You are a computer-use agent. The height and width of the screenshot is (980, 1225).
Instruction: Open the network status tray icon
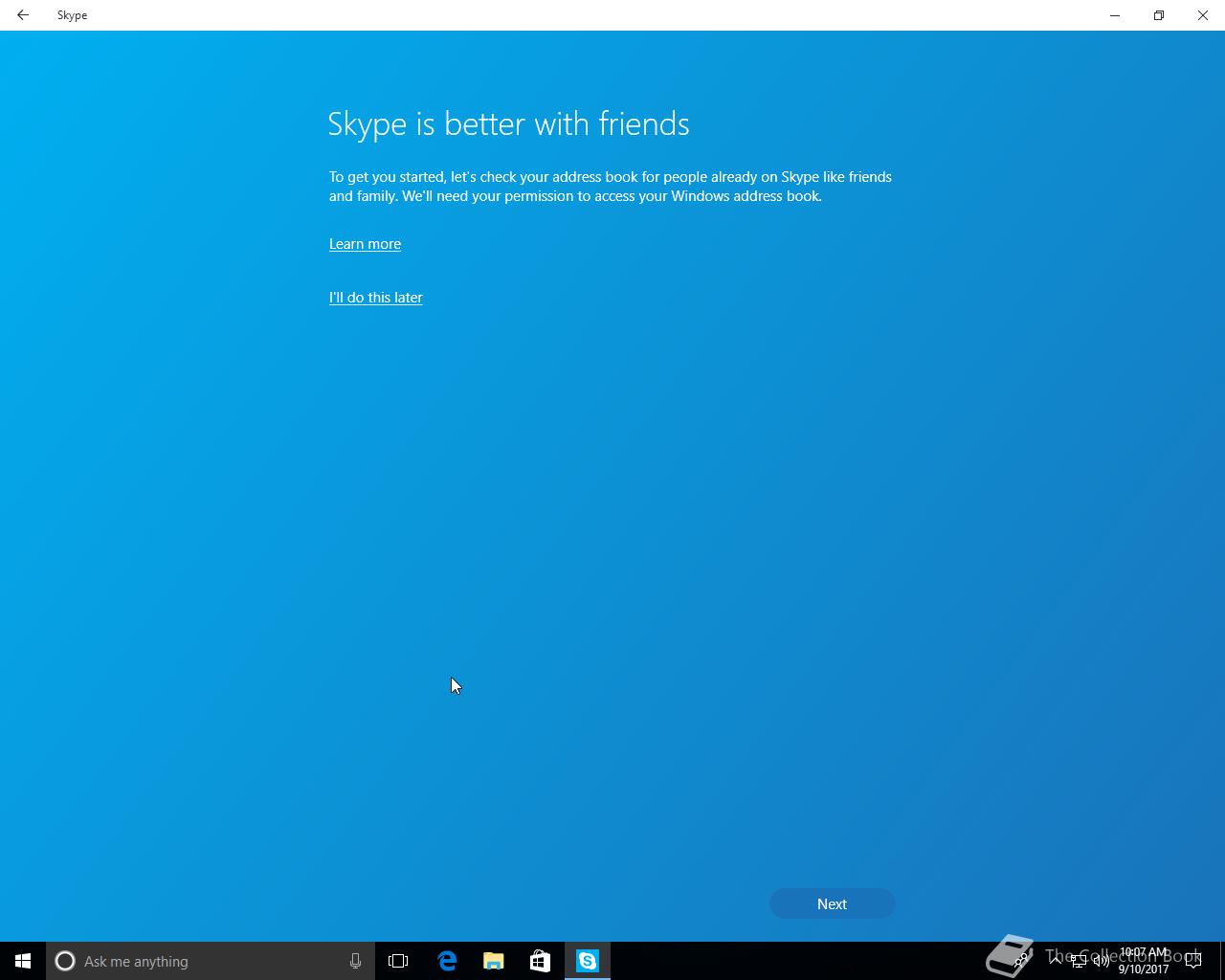point(1079,961)
